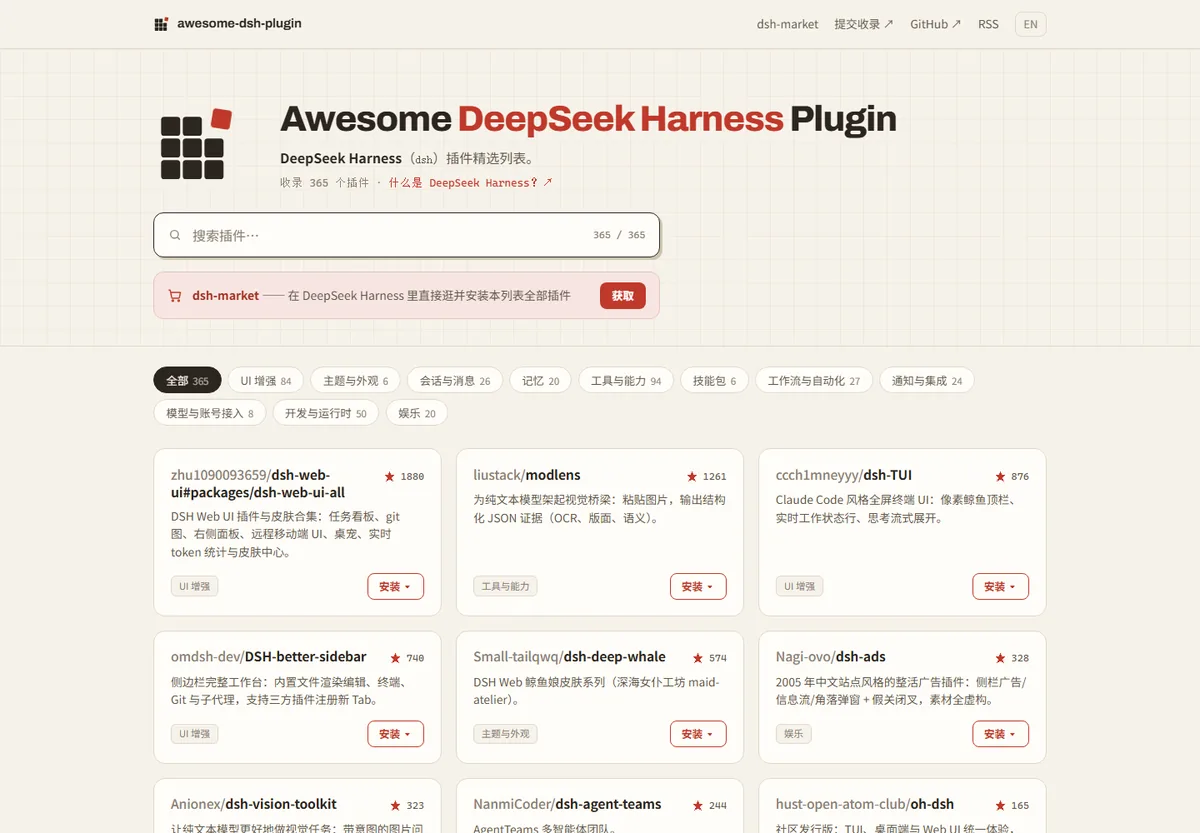Screen dimensions: 1200x833
Task: Click the 娱乐 tag on dsh-ads card
Action: click(x=794, y=734)
